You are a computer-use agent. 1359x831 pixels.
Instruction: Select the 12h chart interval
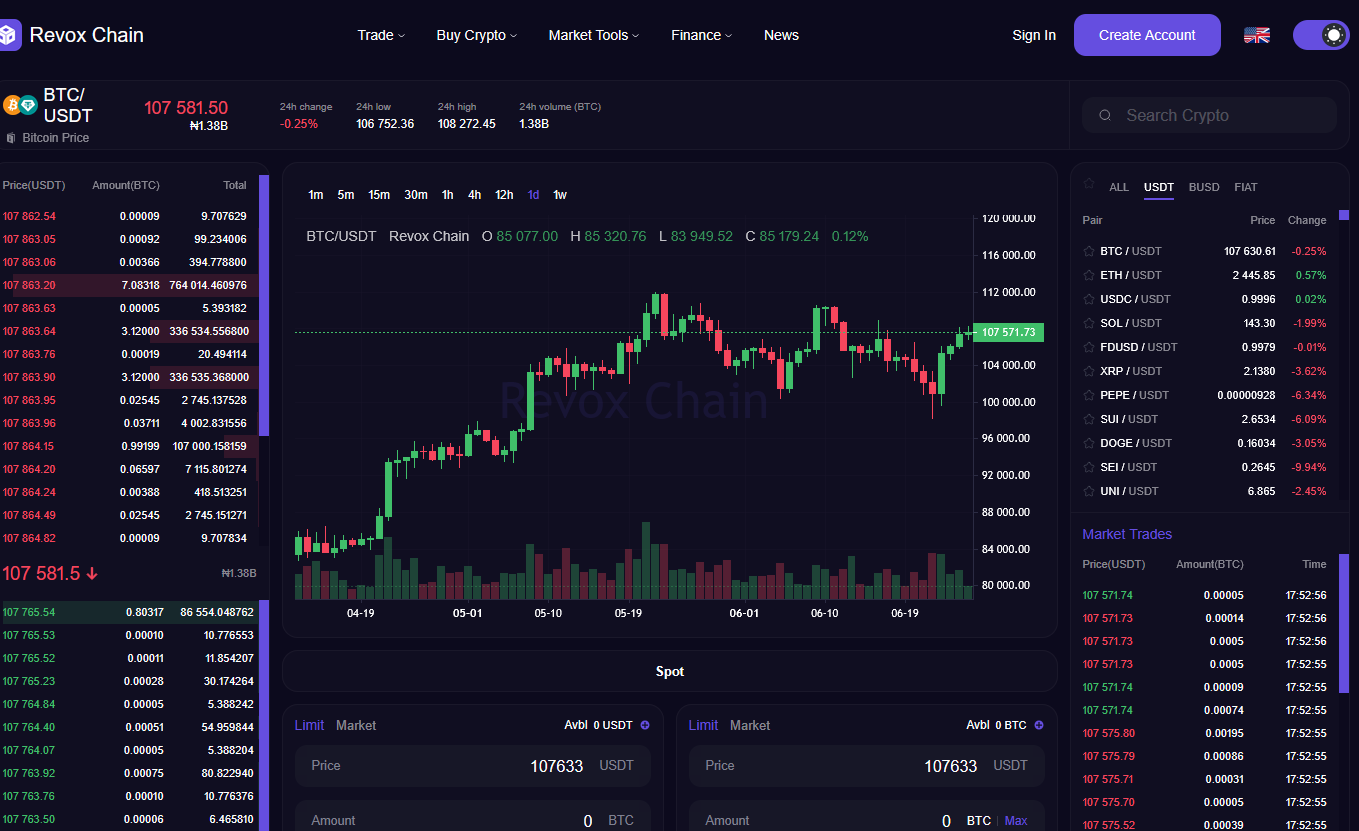[x=504, y=195]
